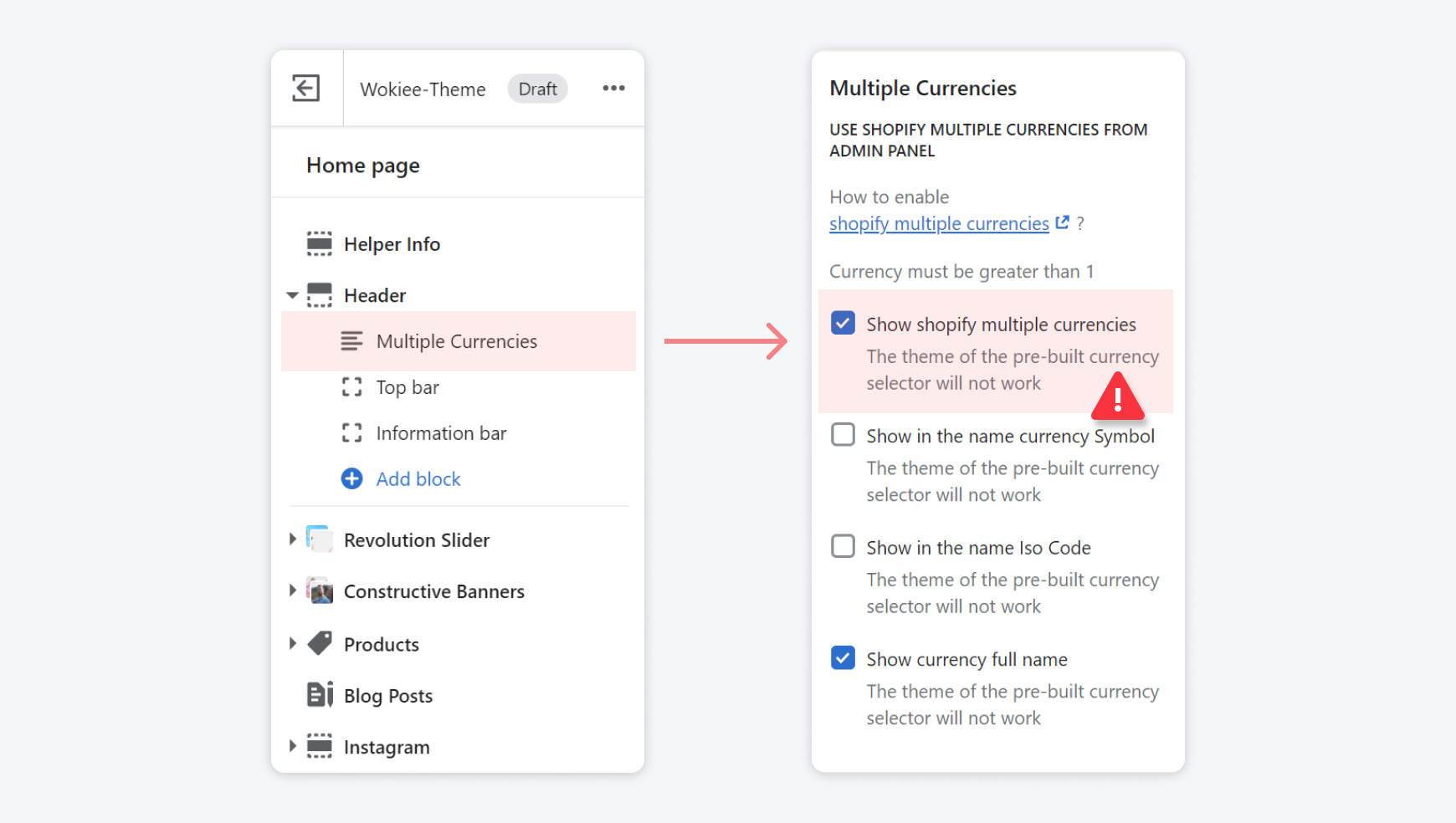The image size is (1456, 823).
Task: Click the Revolution Slider section icon
Action: (x=320, y=539)
